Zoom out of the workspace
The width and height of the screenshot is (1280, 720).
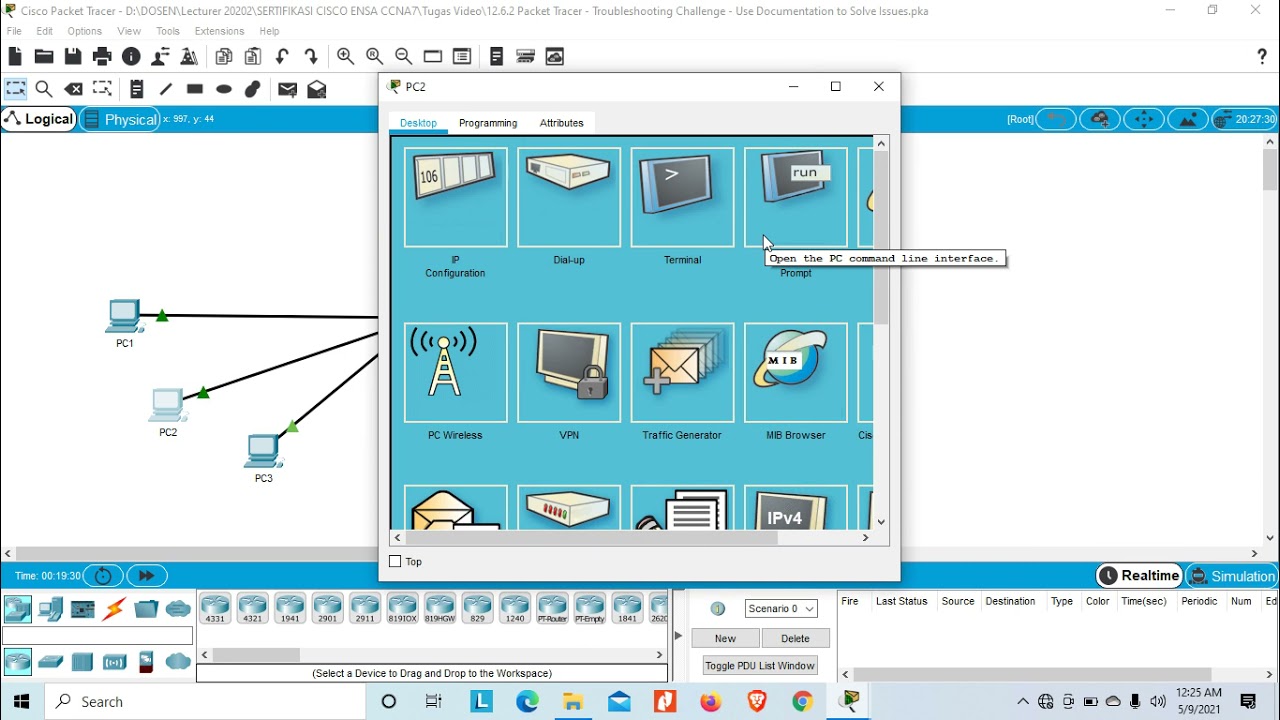coord(404,57)
